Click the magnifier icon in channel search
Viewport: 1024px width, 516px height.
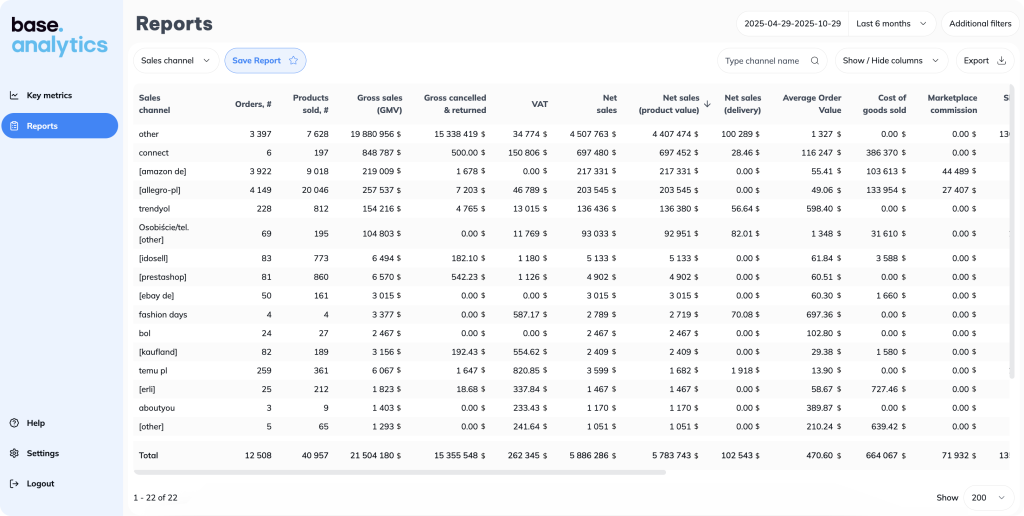coord(815,61)
